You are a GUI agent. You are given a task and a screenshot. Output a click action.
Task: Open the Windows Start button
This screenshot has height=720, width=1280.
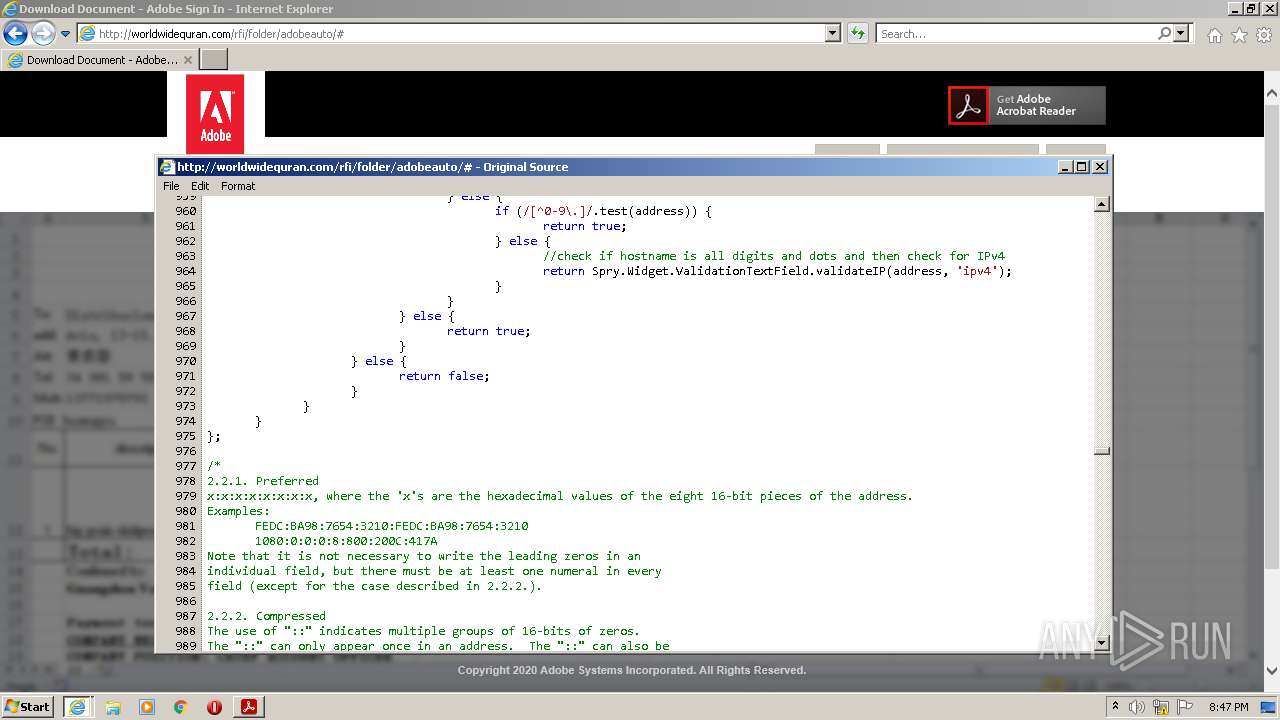tap(27, 706)
